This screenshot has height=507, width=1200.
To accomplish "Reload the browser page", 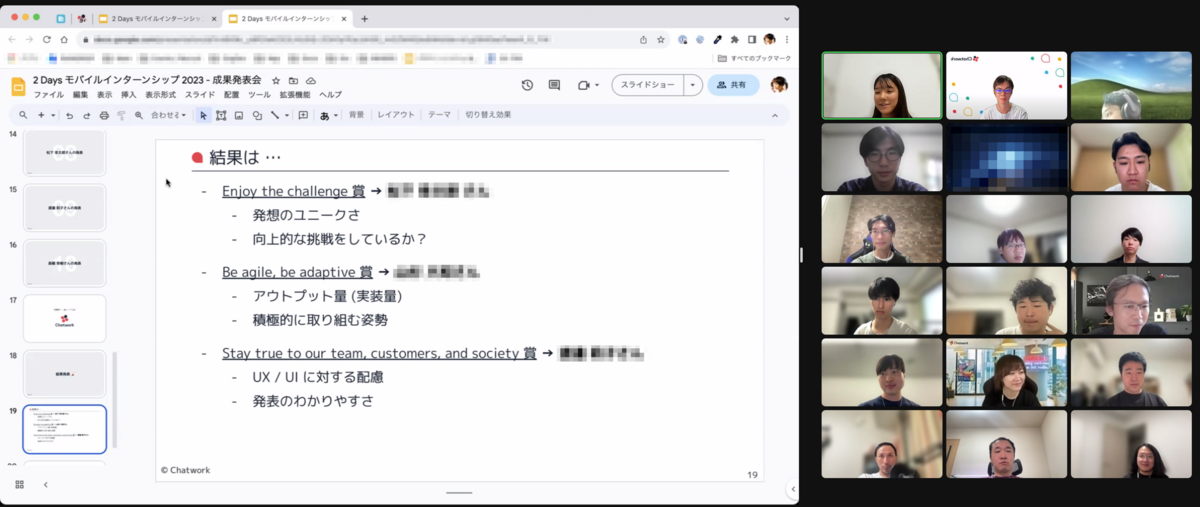I will (x=46, y=40).
